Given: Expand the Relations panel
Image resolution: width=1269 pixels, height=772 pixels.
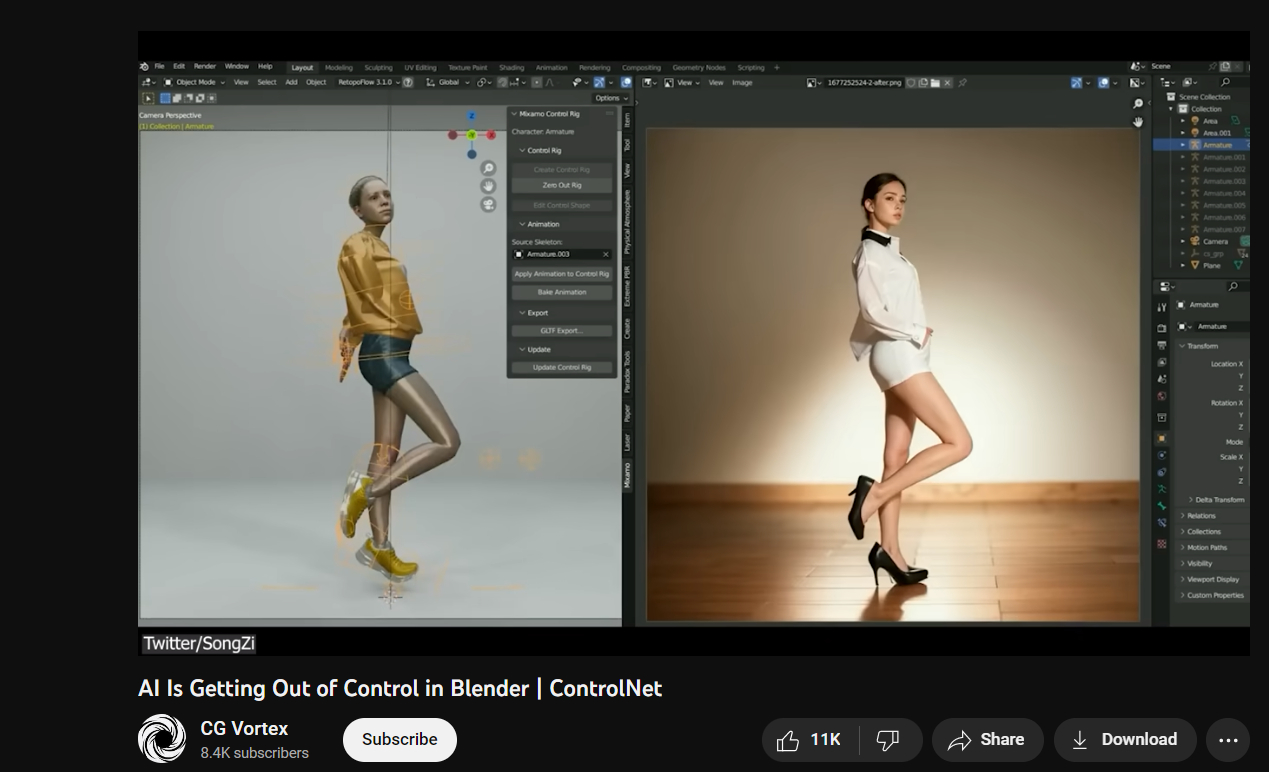Looking at the screenshot, I should (x=1201, y=516).
